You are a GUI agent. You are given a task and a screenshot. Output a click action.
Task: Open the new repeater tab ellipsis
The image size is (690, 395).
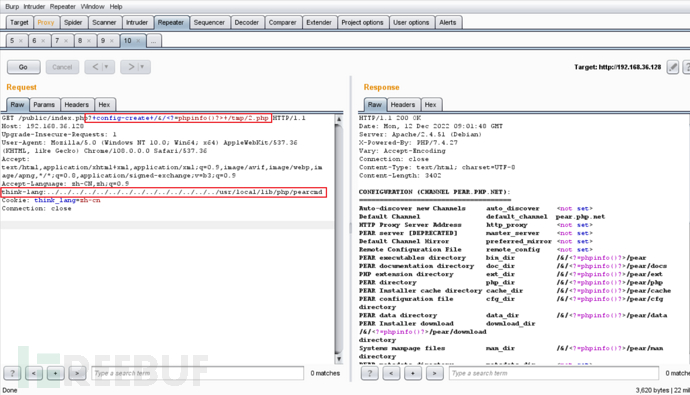tap(153, 41)
